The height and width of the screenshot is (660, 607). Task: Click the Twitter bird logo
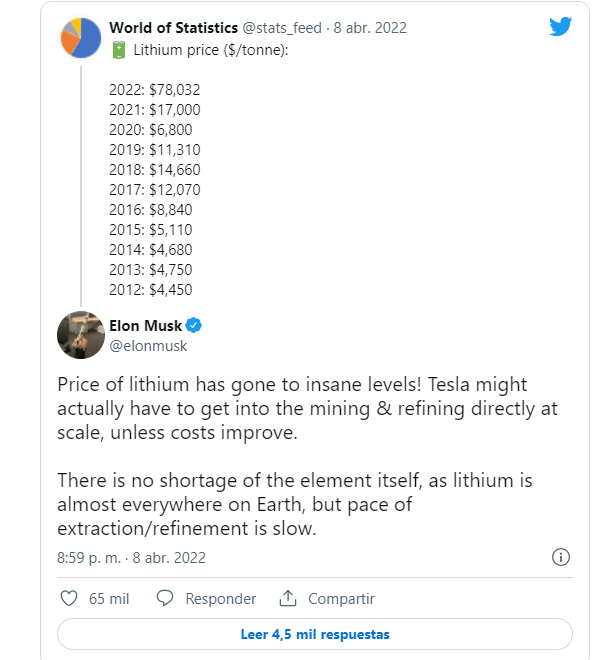pos(560,26)
